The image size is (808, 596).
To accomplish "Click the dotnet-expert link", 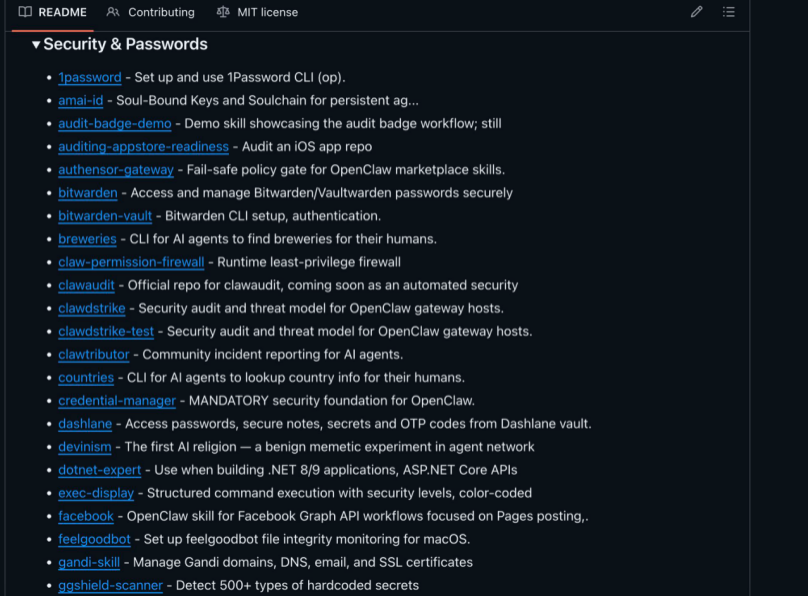I will tap(101, 470).
